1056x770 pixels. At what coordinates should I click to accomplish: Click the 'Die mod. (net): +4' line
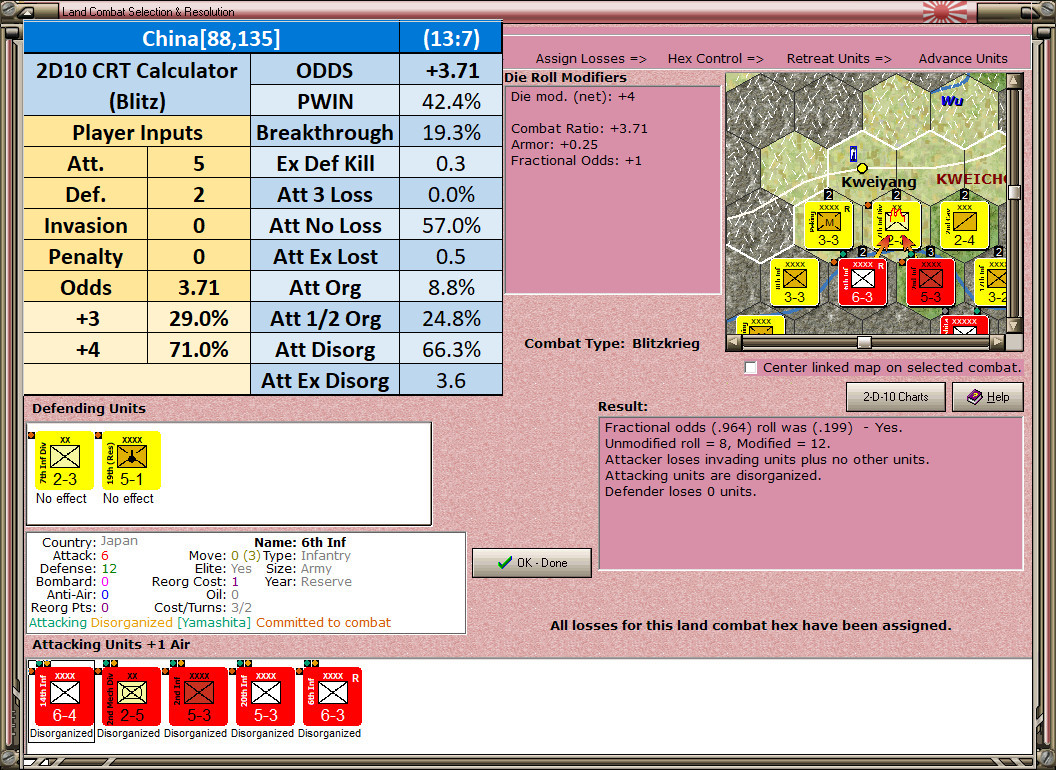coord(572,96)
